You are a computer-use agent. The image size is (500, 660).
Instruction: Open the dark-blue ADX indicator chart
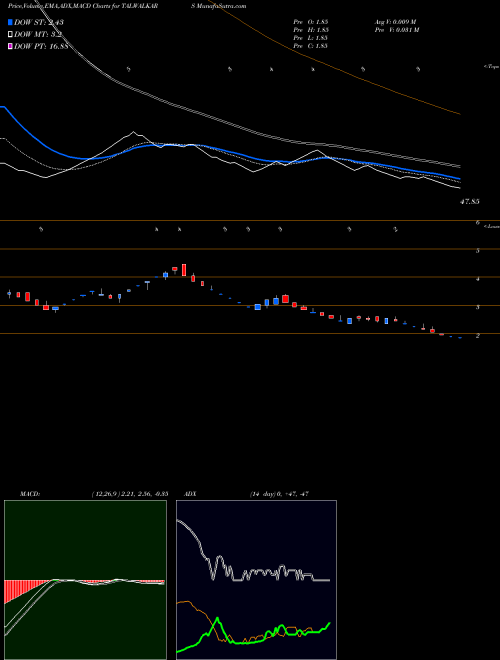[x=256, y=580]
